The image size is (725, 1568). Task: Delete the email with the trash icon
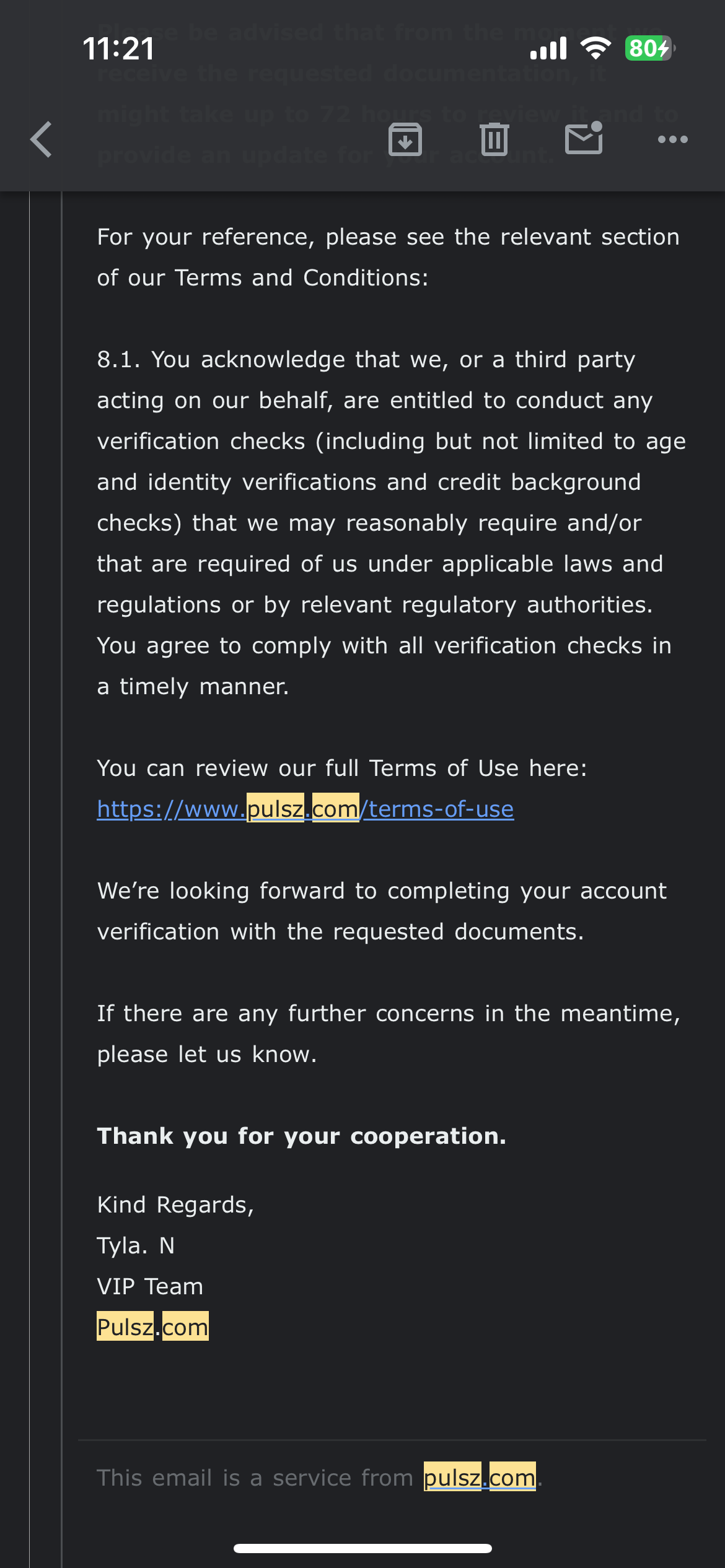pyautogui.click(x=494, y=139)
